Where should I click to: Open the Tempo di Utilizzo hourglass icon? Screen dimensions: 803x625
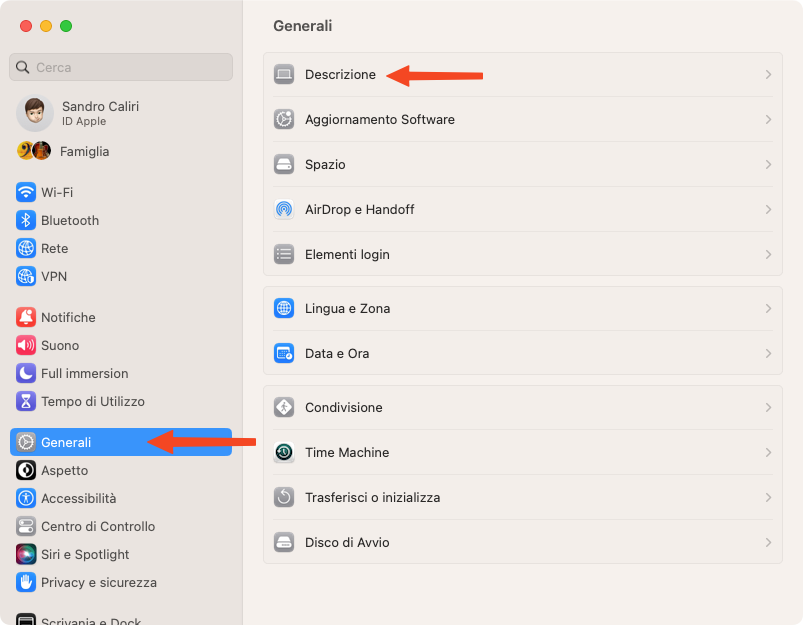[x=26, y=402]
